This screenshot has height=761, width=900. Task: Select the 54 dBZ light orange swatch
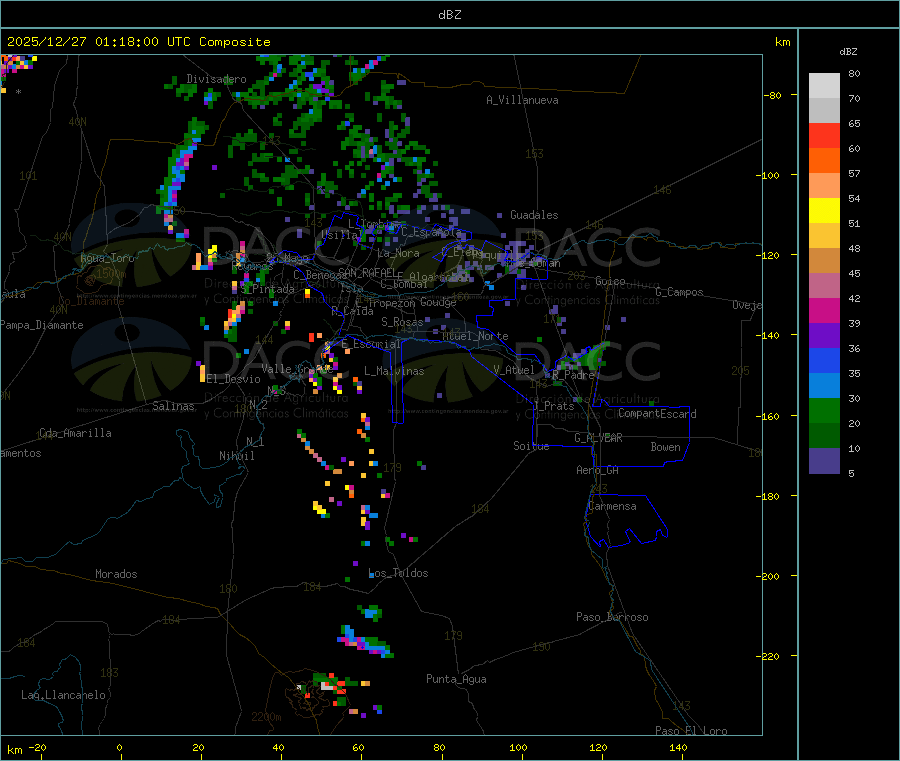tap(824, 185)
